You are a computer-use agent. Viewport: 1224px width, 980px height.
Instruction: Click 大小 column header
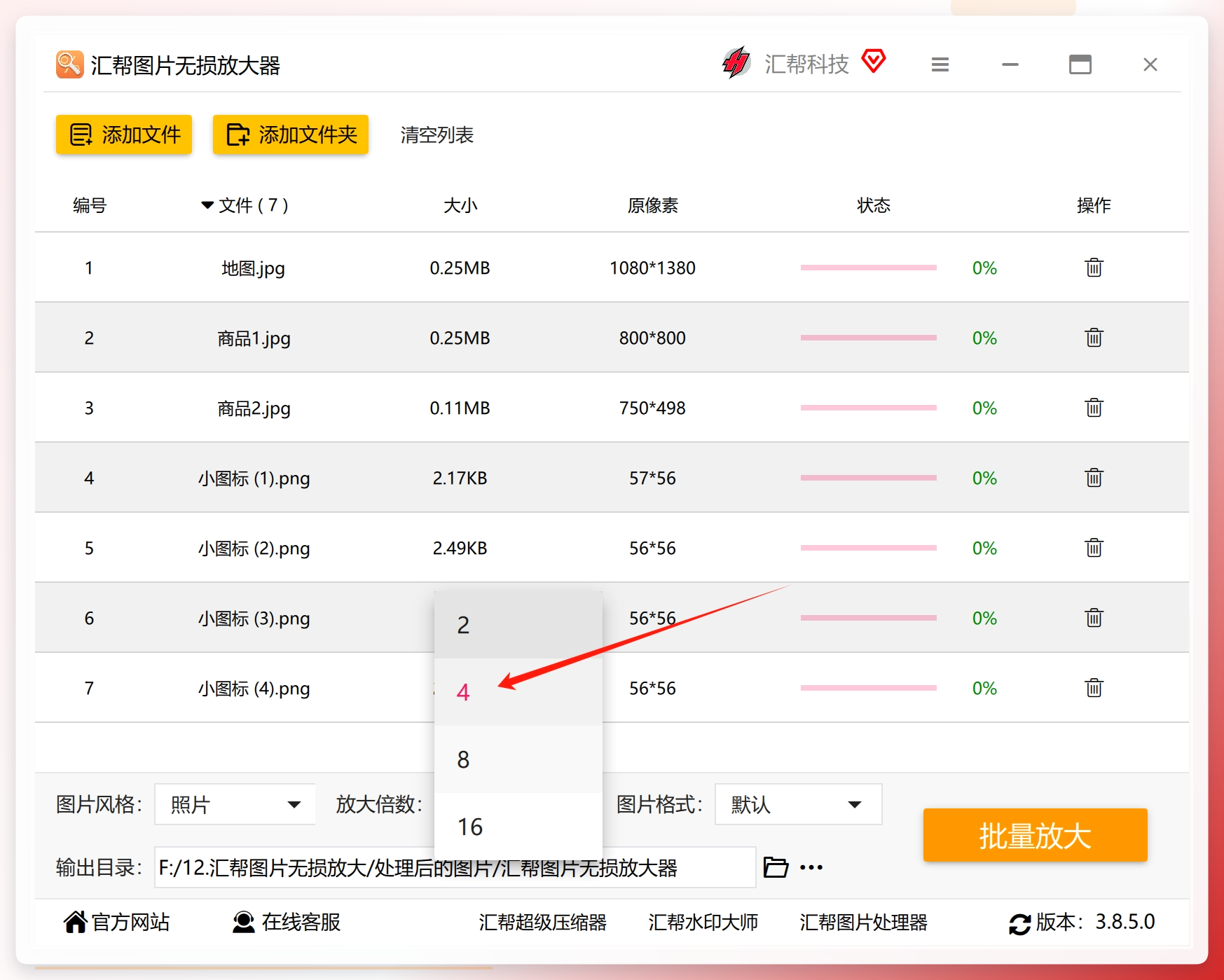point(460,205)
